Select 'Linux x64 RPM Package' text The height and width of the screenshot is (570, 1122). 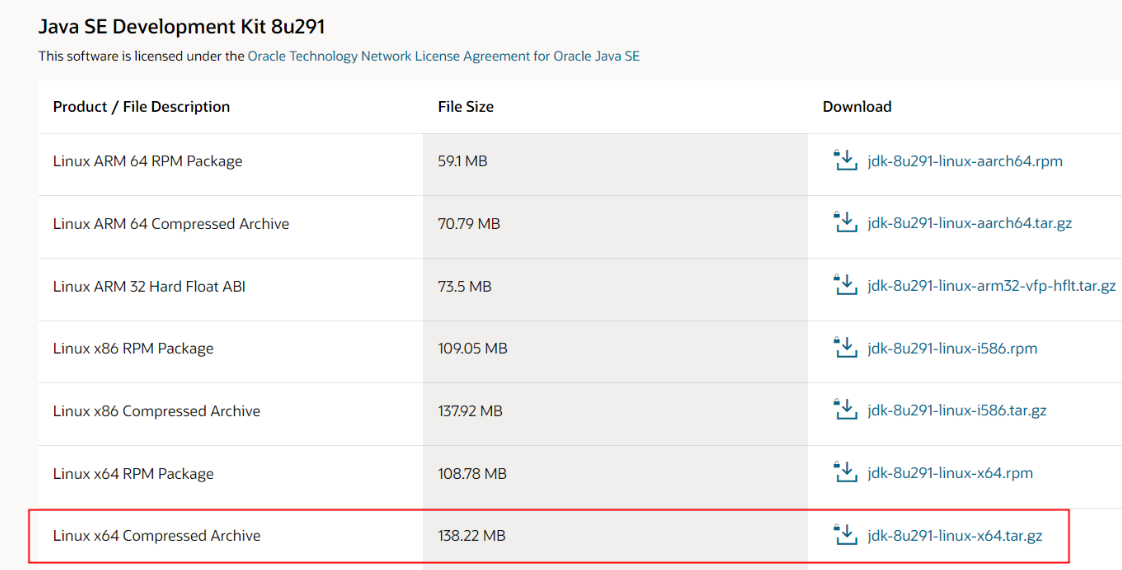(x=133, y=473)
